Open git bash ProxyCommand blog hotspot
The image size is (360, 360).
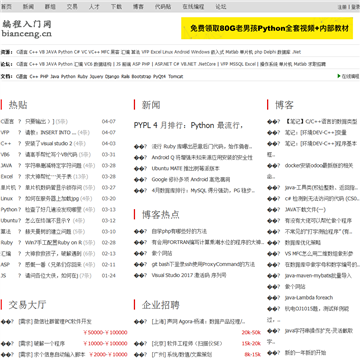coord(203,264)
